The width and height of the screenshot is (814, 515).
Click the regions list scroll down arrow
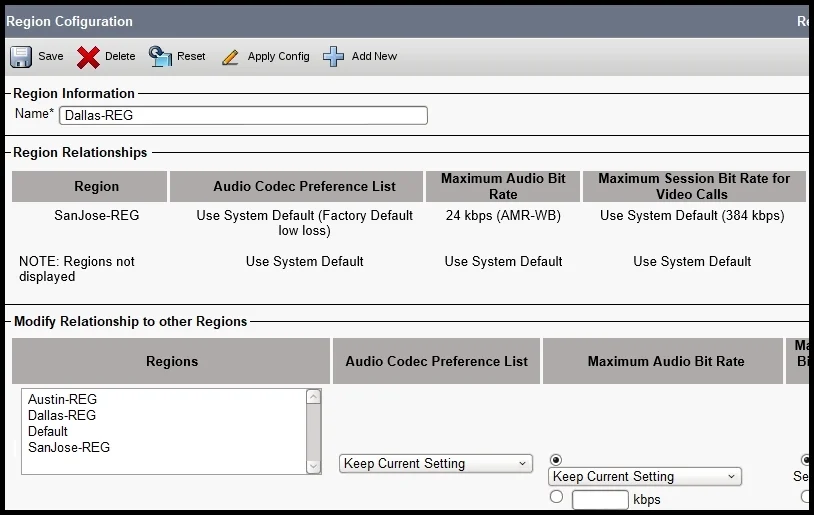[x=314, y=466]
